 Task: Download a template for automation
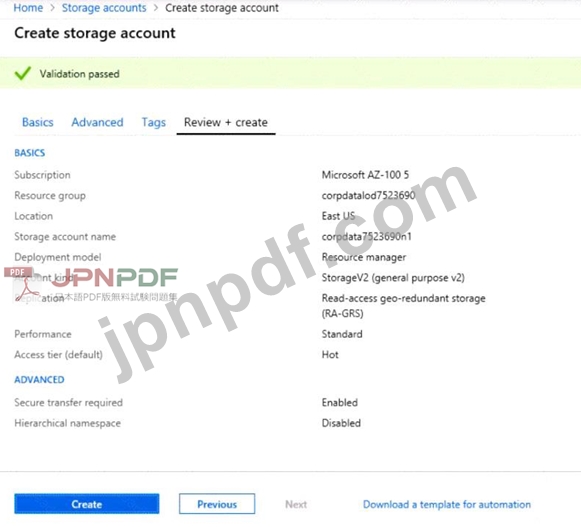coord(447,504)
